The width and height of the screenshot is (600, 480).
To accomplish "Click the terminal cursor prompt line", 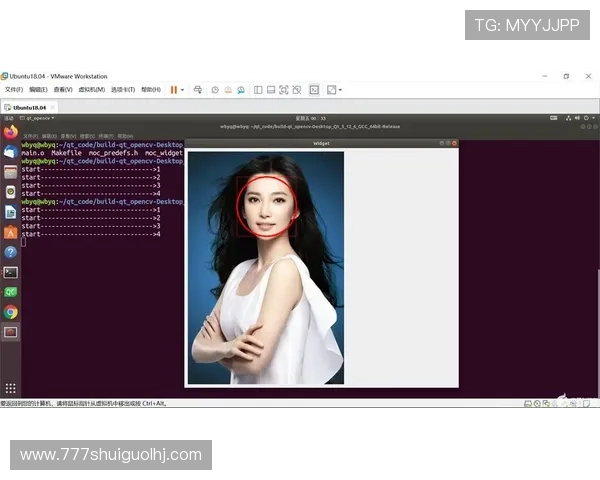I will [24, 242].
